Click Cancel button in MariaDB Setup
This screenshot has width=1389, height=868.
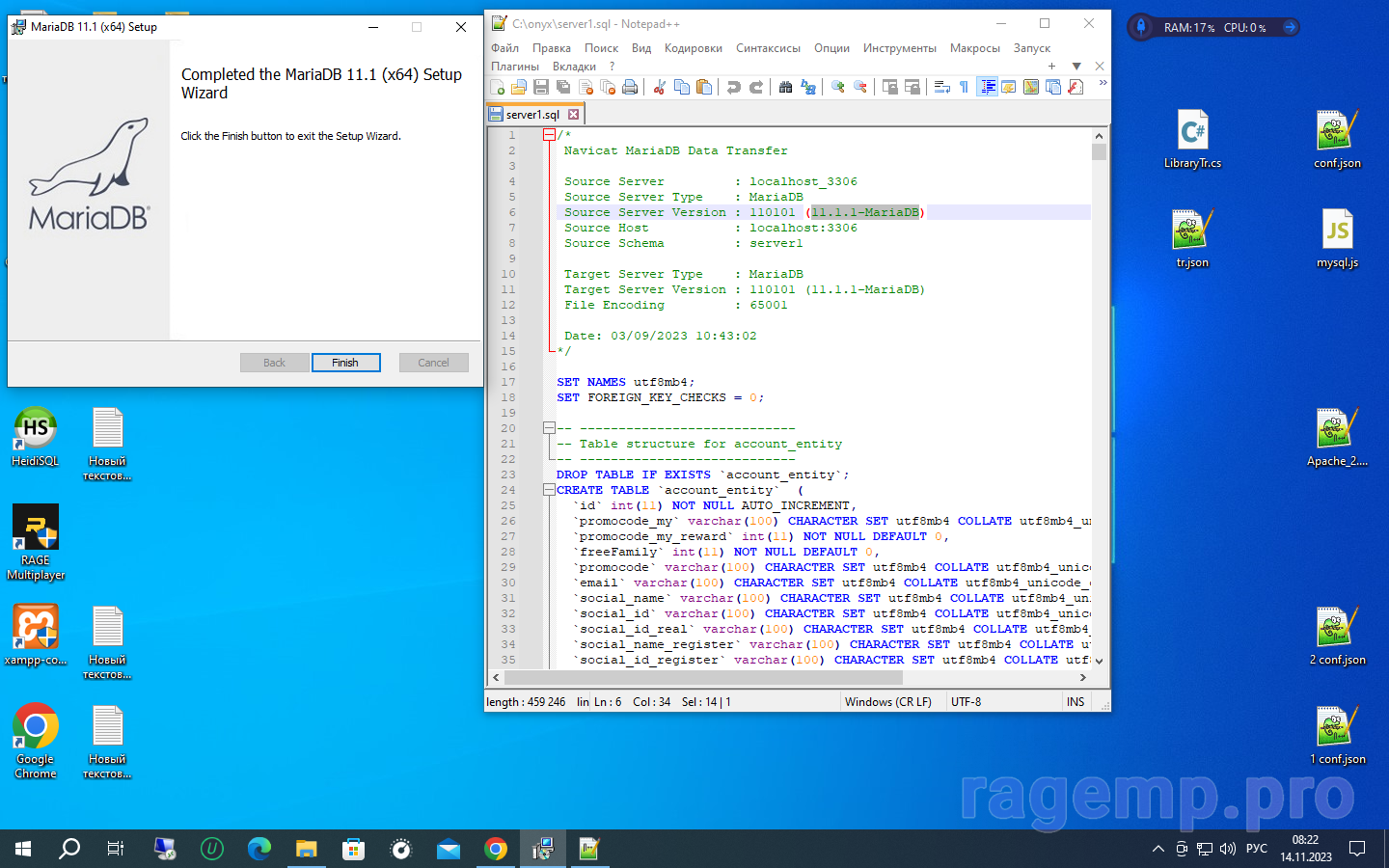click(433, 363)
